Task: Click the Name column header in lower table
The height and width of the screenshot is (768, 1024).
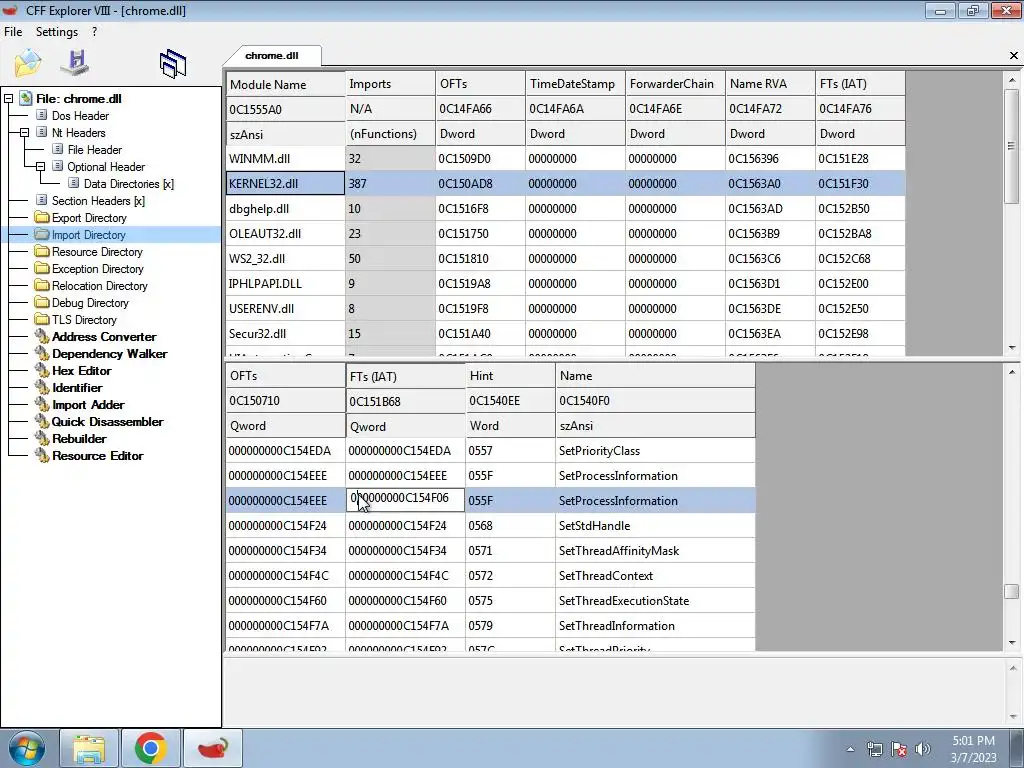Action: [655, 376]
